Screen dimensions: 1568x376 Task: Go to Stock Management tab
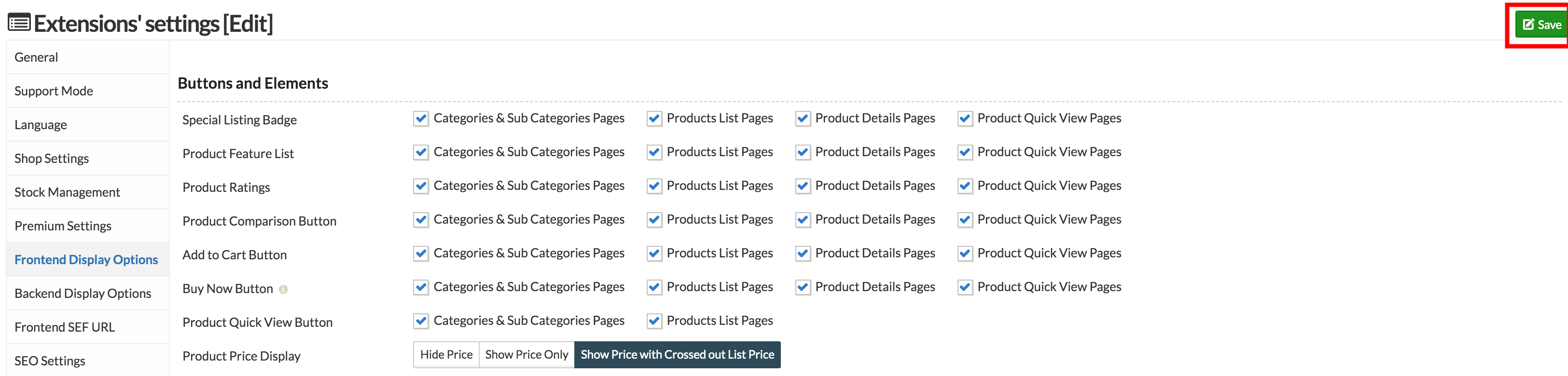(67, 192)
